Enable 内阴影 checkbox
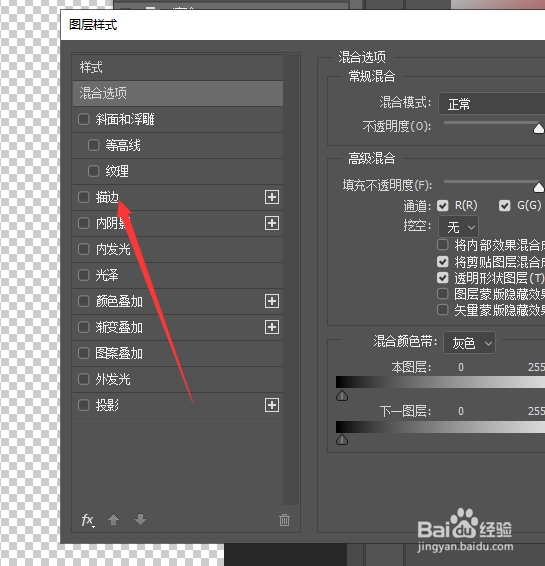The width and height of the screenshot is (545, 566). pos(83,223)
